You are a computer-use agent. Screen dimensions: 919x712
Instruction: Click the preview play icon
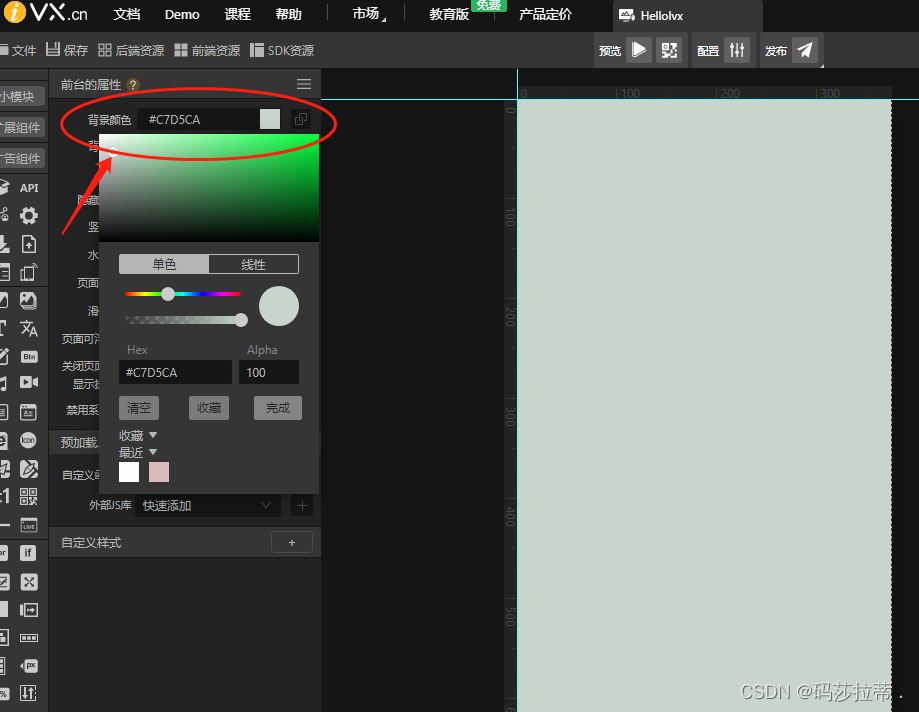[639, 50]
